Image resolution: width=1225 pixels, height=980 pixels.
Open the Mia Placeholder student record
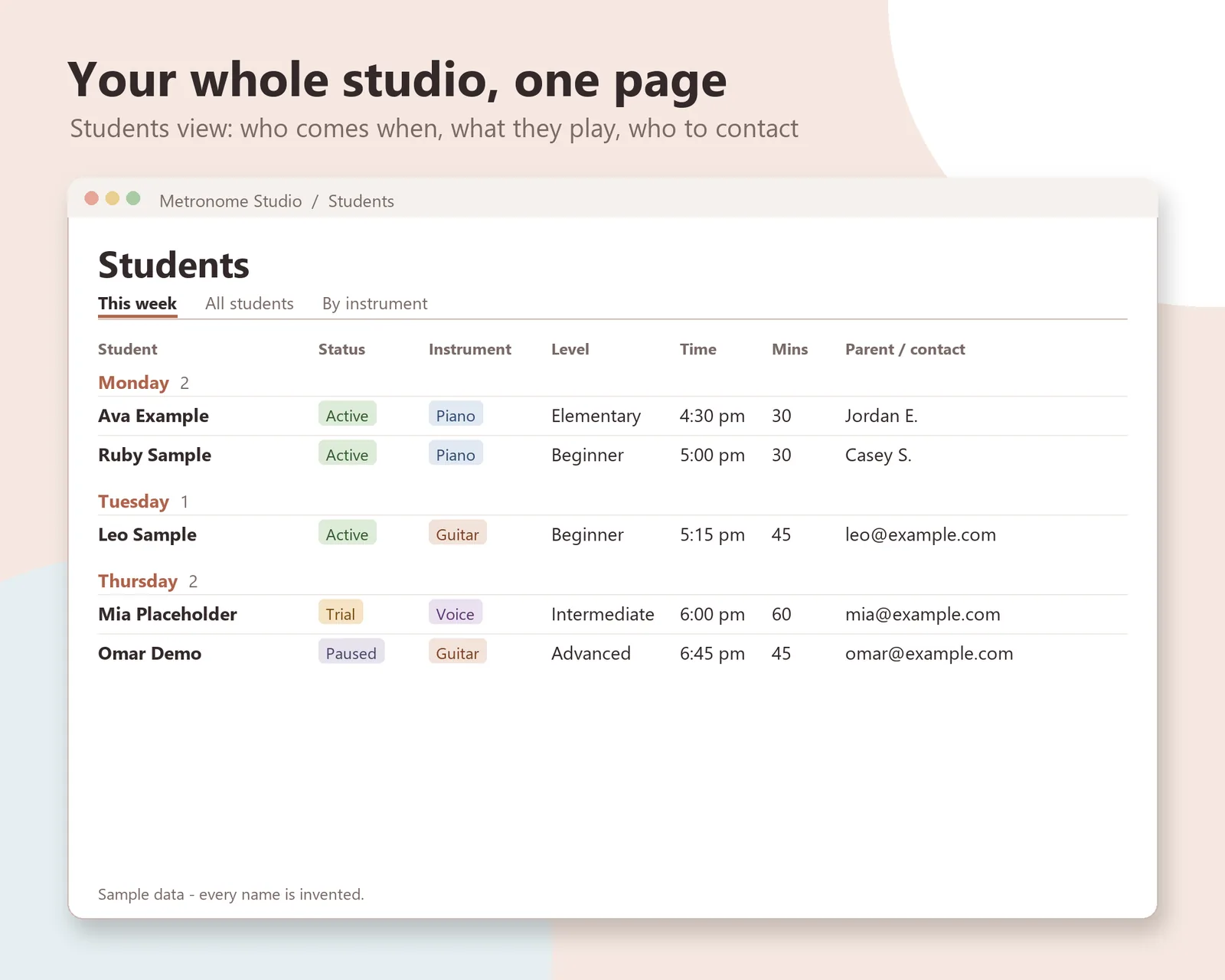pyautogui.click(x=168, y=614)
